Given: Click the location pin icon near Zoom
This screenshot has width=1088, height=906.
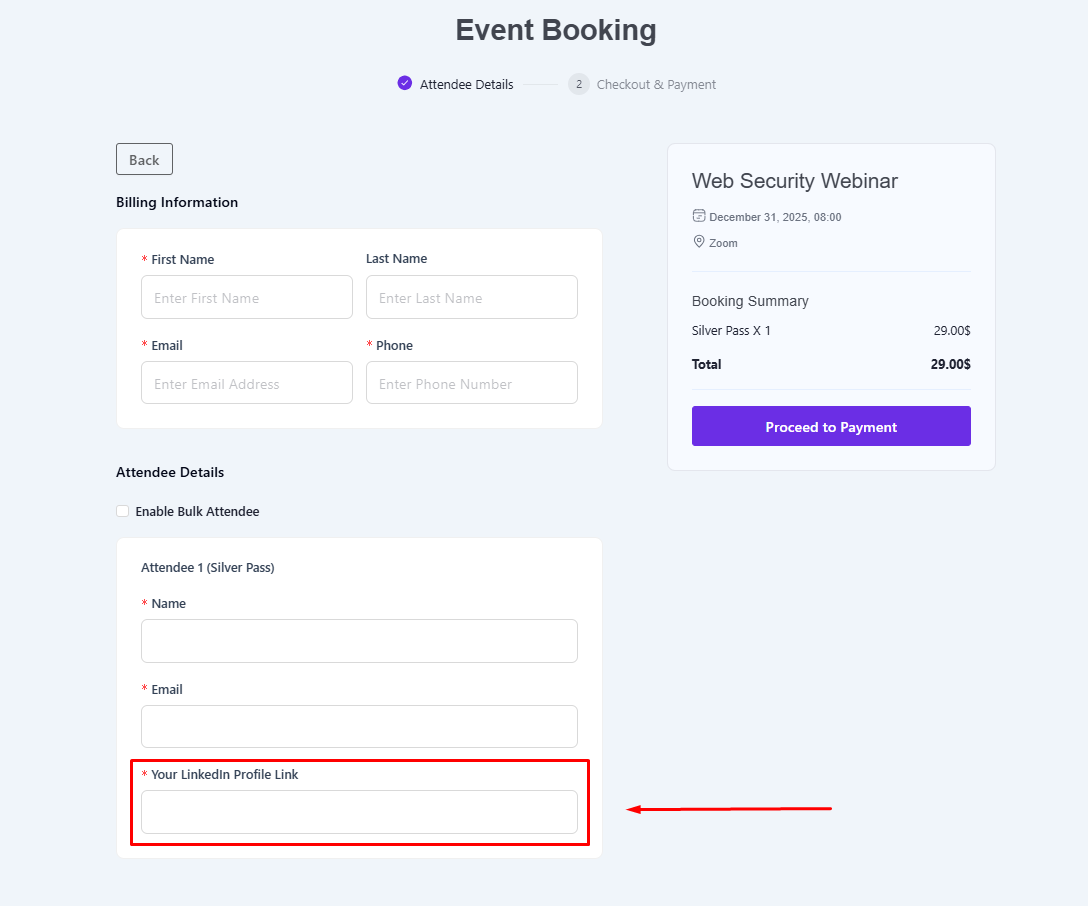Looking at the screenshot, I should tap(699, 242).
